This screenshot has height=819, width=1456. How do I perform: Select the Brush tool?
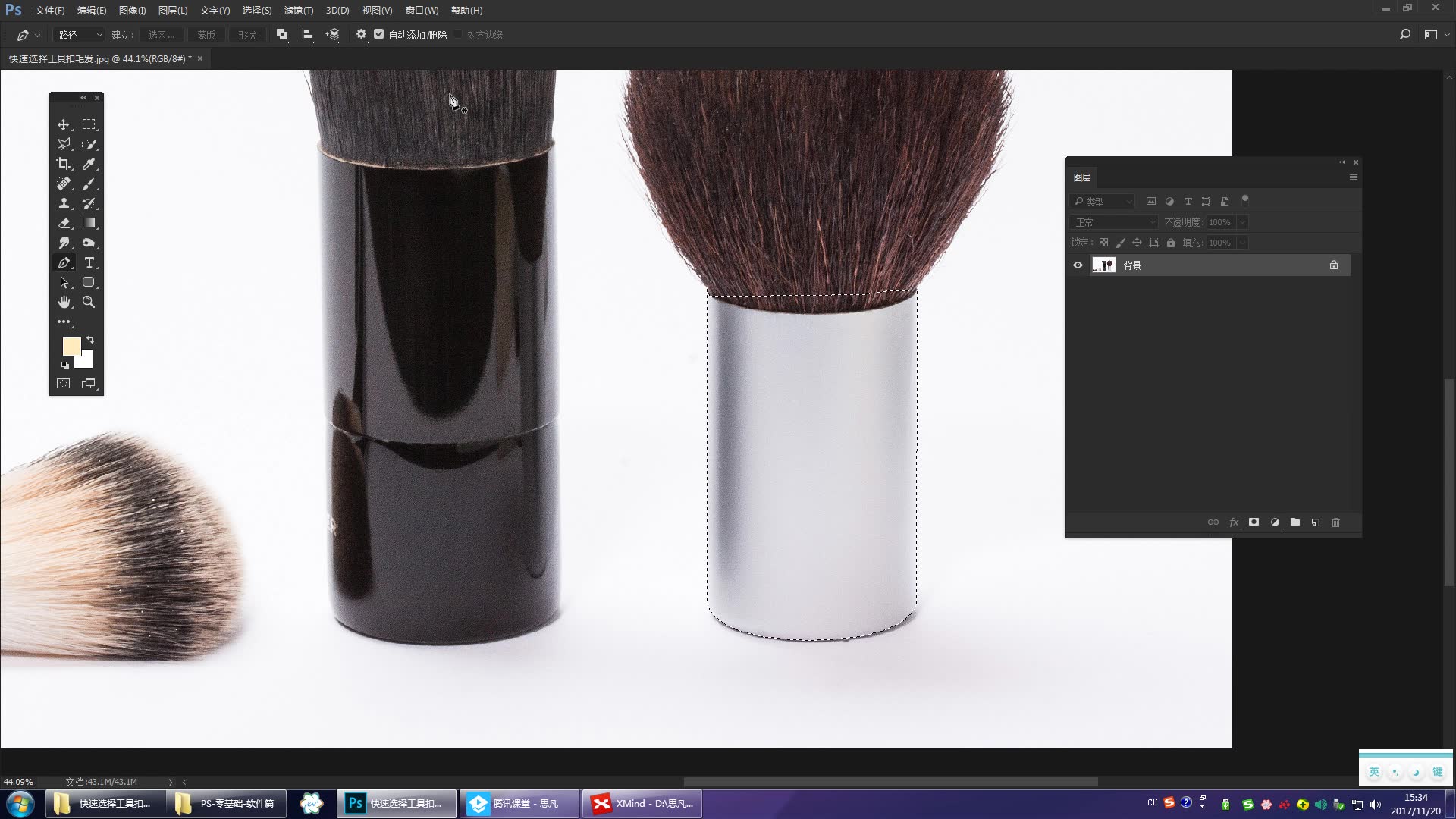point(89,184)
